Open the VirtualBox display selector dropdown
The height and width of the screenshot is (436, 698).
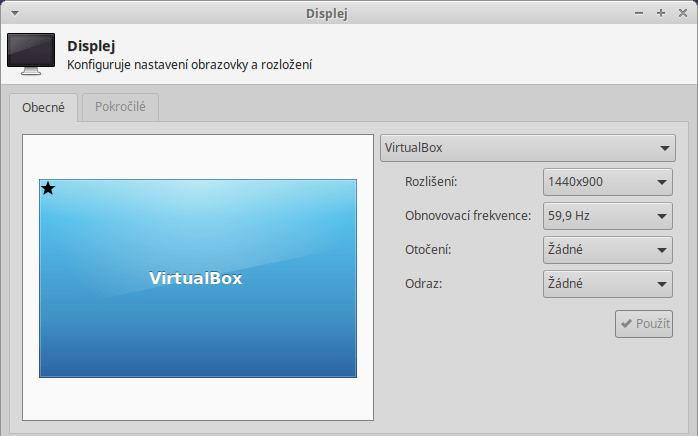point(528,148)
